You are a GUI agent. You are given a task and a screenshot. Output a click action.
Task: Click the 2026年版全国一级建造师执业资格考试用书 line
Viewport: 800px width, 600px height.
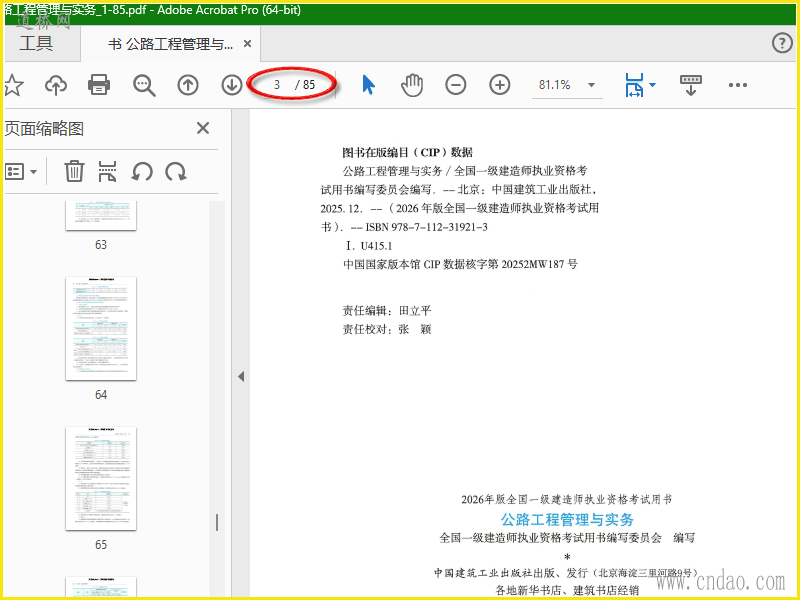[x=567, y=499]
